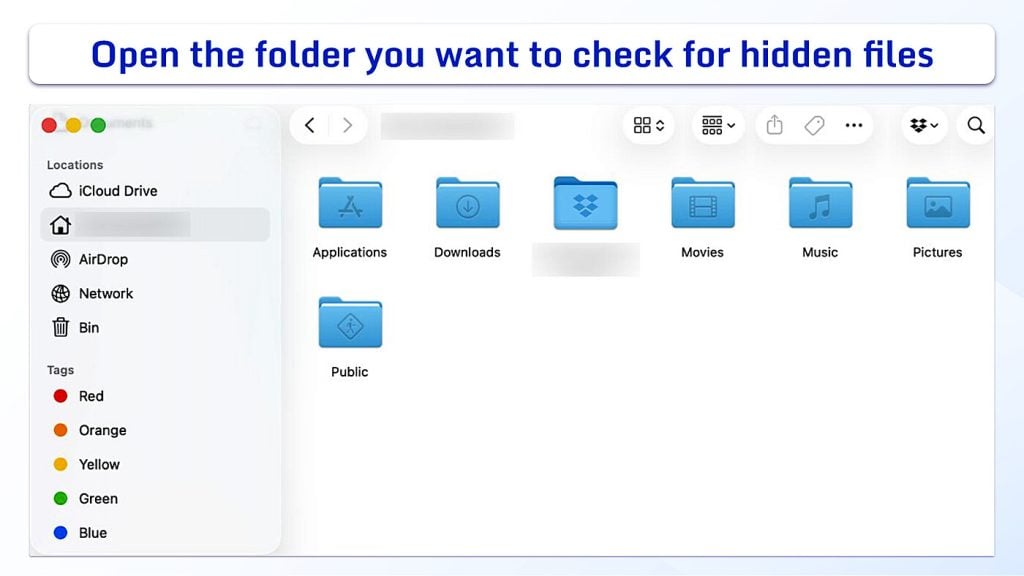Open the Downloads folder
1024x576 pixels.
[x=468, y=203]
